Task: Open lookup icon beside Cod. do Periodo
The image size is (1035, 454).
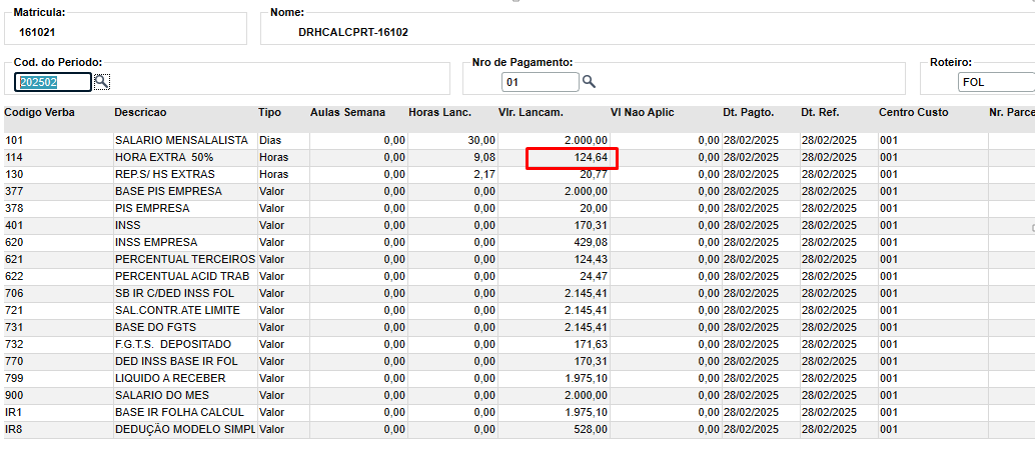Action: pos(102,82)
